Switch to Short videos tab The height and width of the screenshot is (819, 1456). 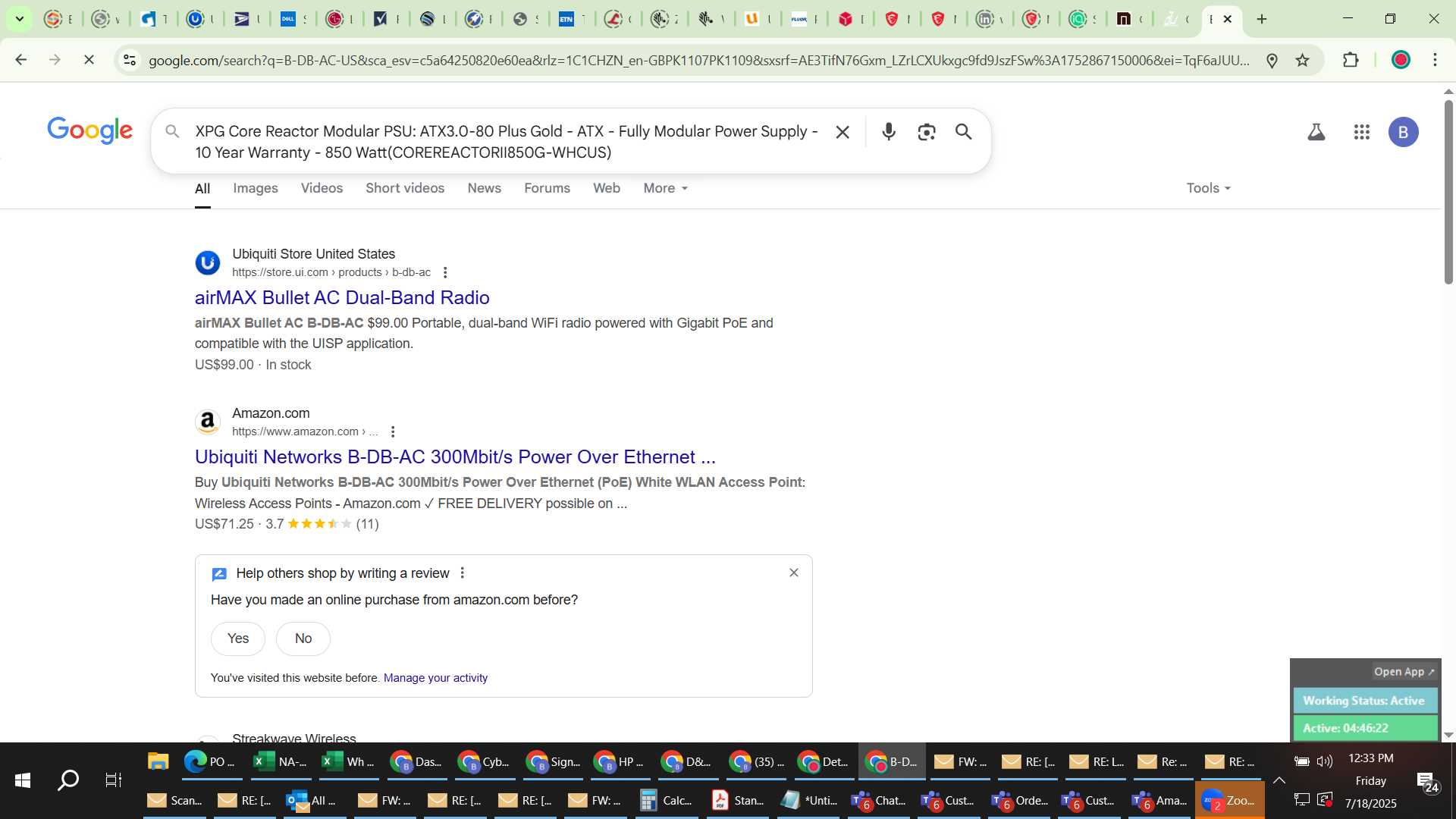click(405, 188)
